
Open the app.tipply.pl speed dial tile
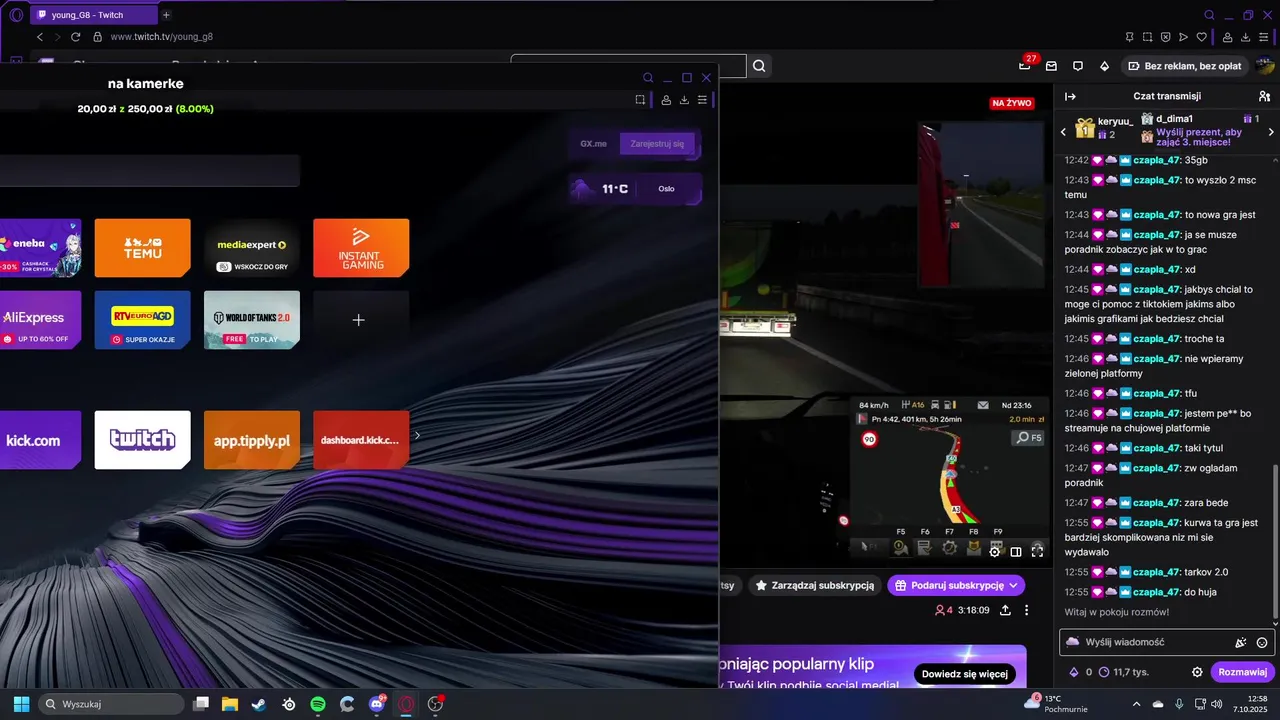tap(252, 440)
